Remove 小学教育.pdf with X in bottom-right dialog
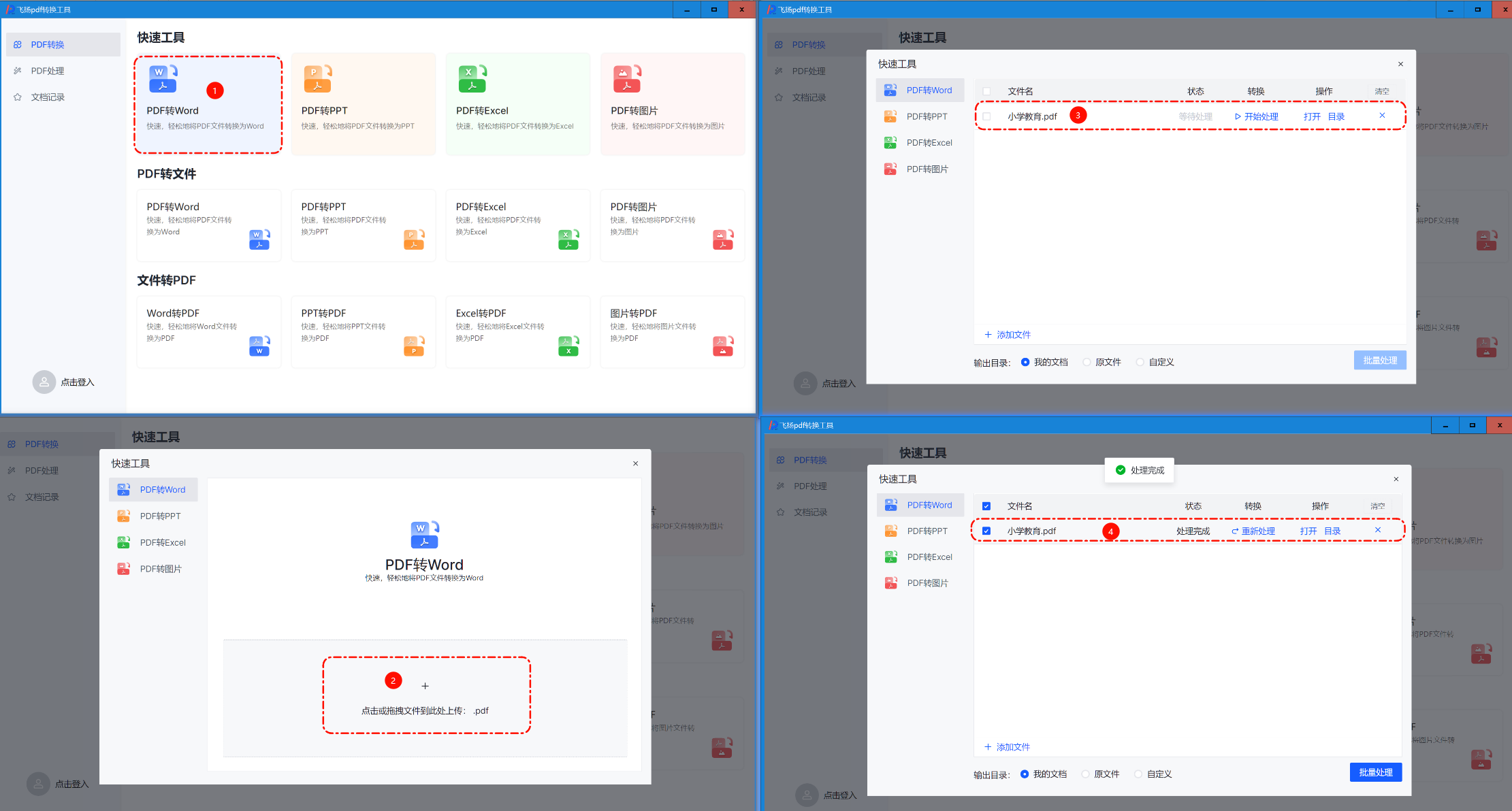 pos(1378,530)
